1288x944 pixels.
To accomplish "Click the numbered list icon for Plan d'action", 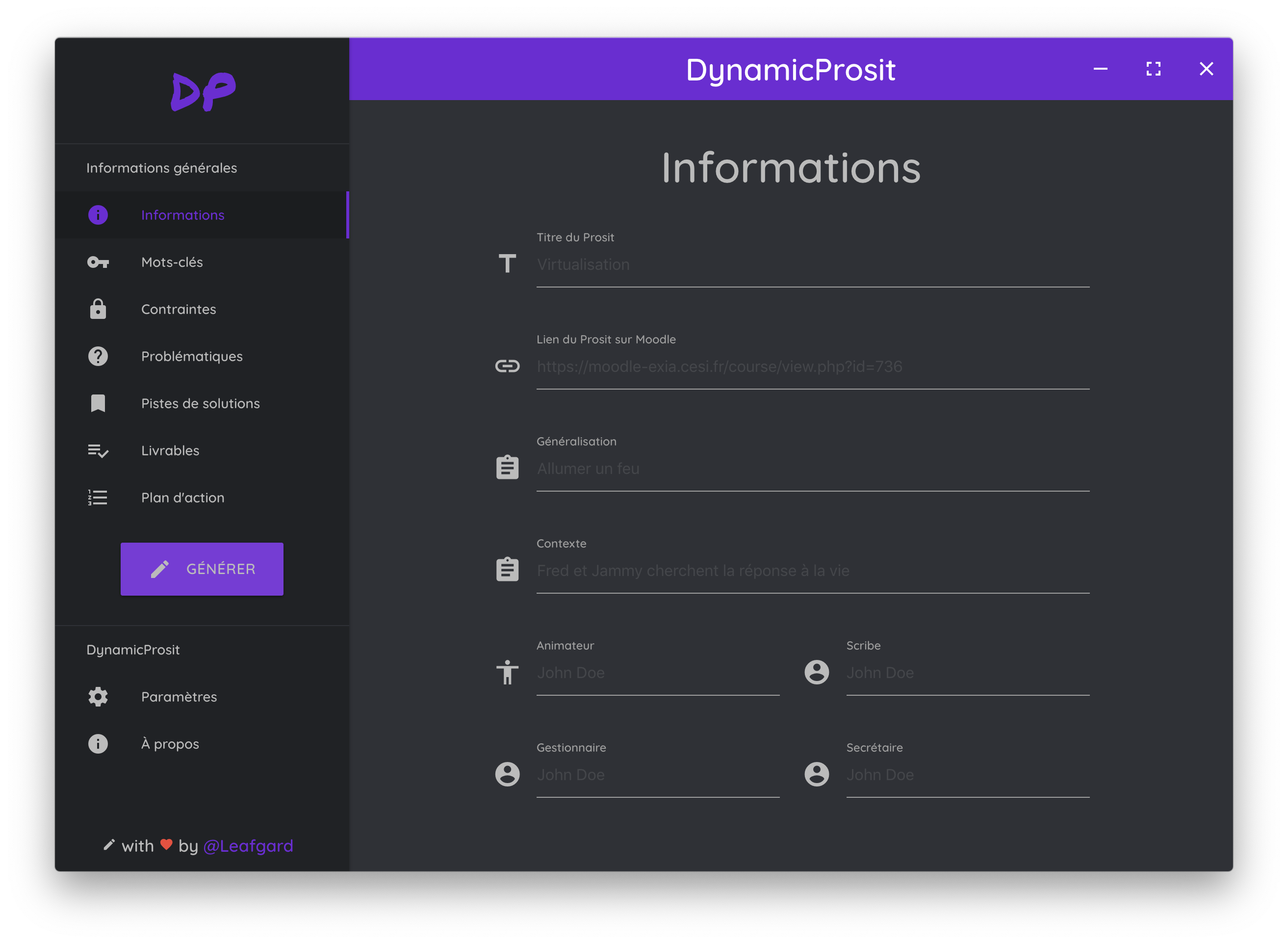I will click(98, 498).
